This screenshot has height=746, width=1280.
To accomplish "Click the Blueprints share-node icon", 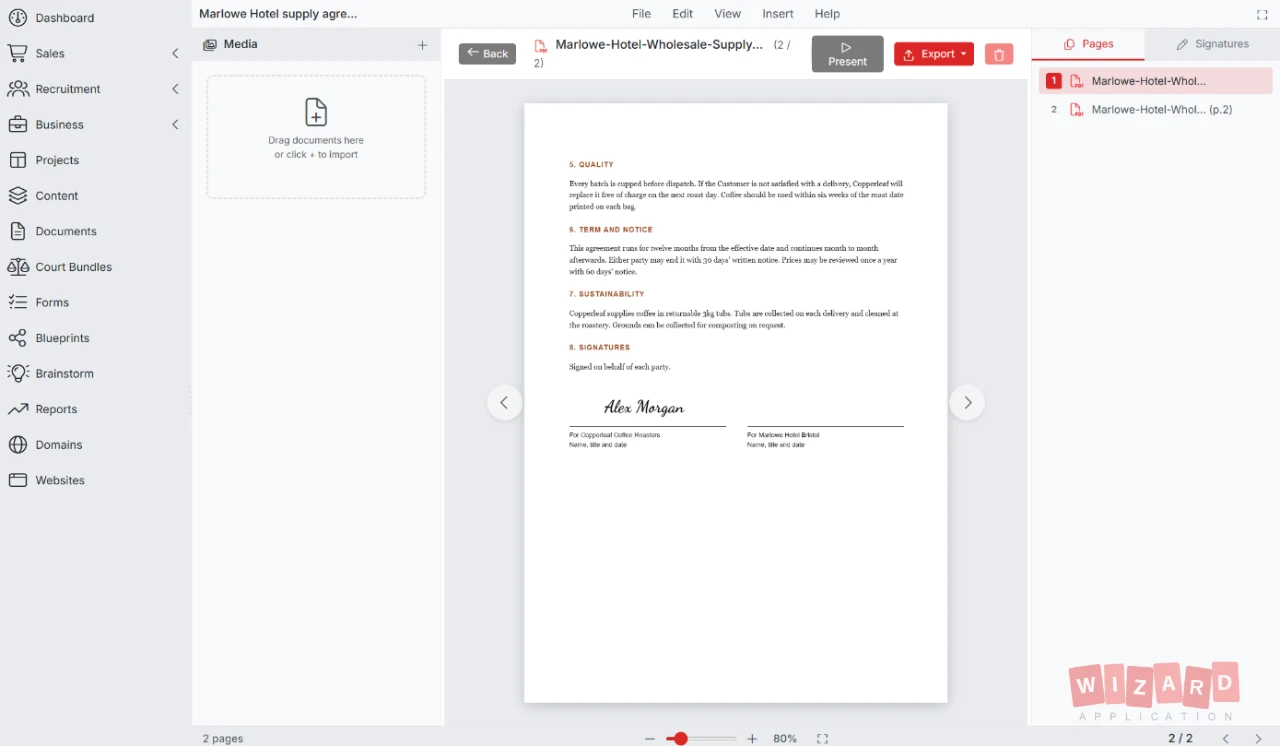I will tap(17, 338).
